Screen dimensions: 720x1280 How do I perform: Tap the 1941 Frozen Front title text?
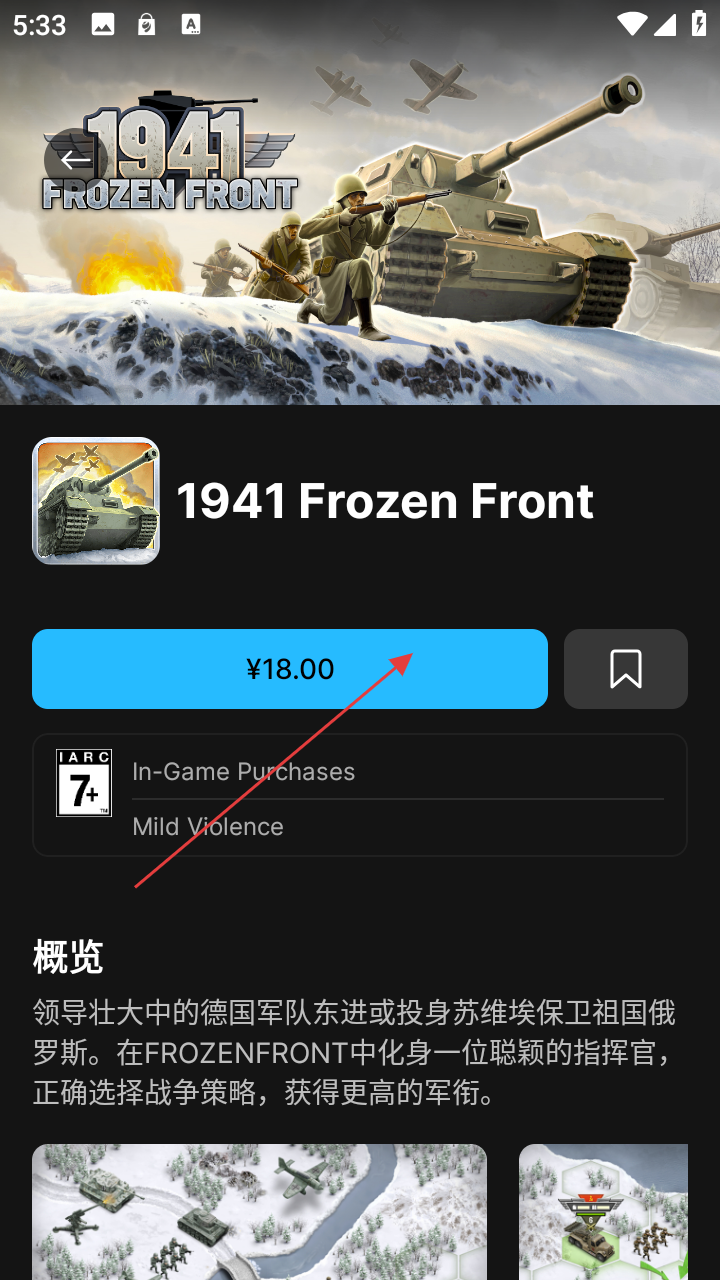pos(385,501)
